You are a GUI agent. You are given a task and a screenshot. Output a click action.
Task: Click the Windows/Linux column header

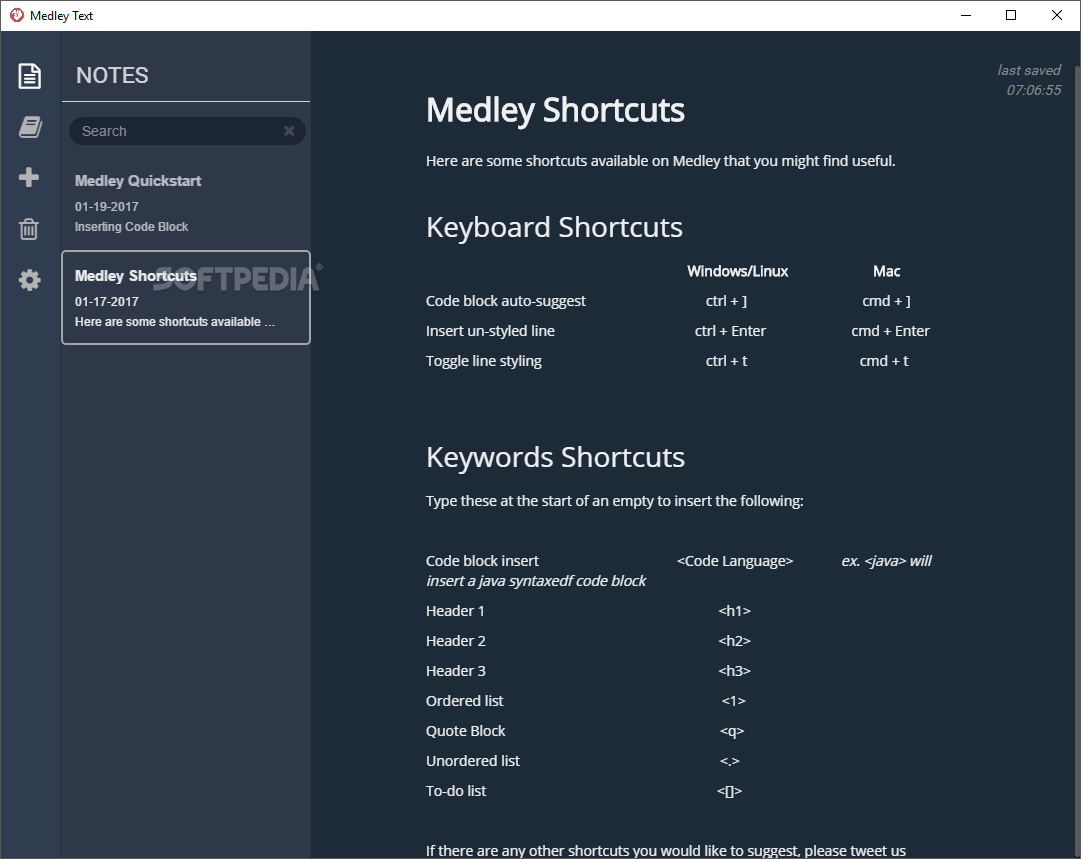[x=737, y=271]
